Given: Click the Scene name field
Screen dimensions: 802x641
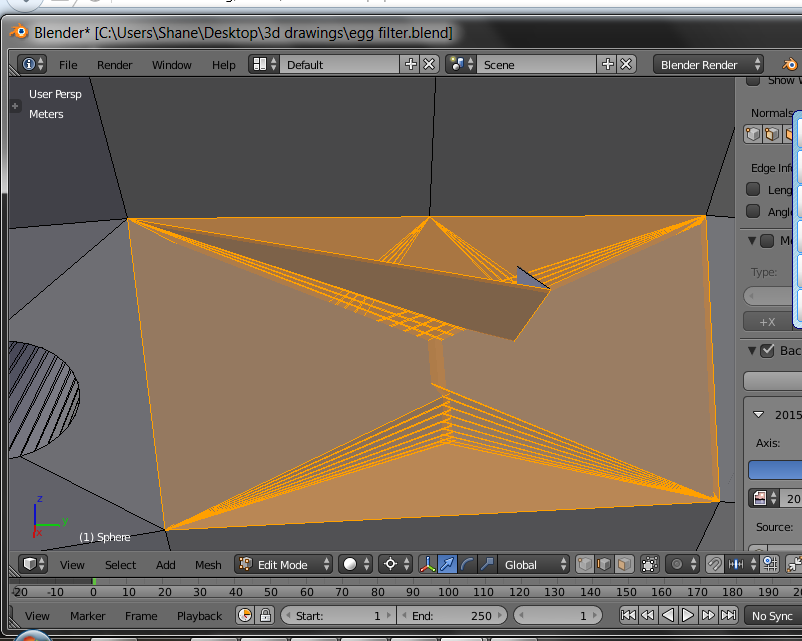Looking at the screenshot, I should 536,64.
